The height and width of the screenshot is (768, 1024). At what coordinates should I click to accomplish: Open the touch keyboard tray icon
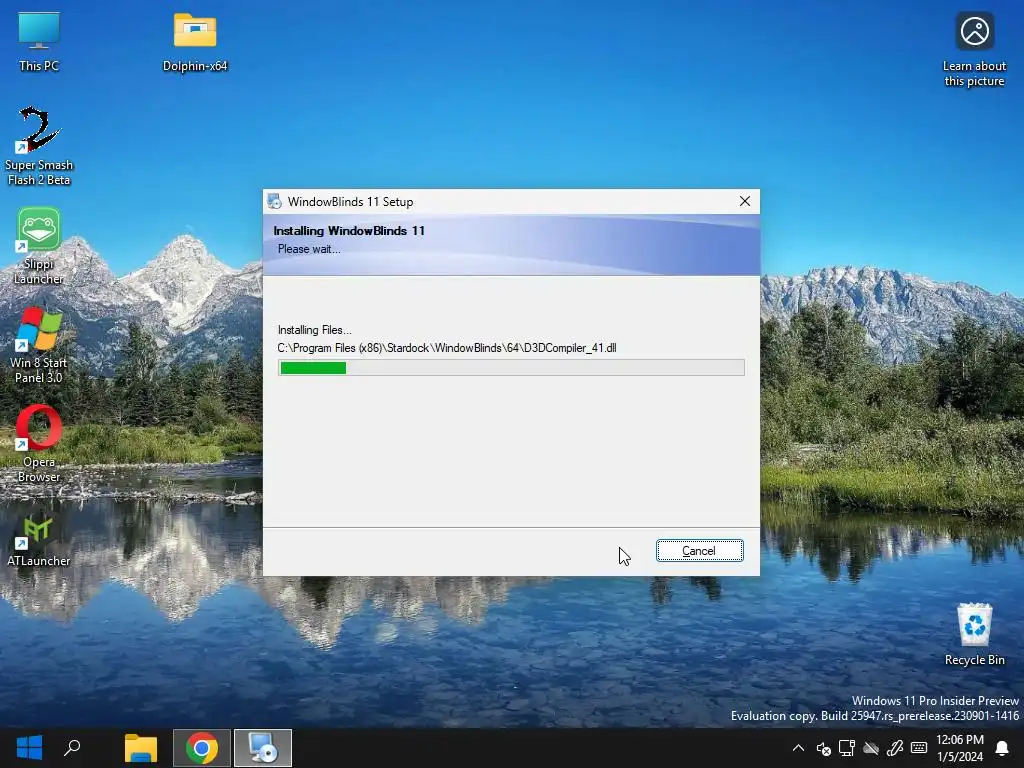point(919,748)
